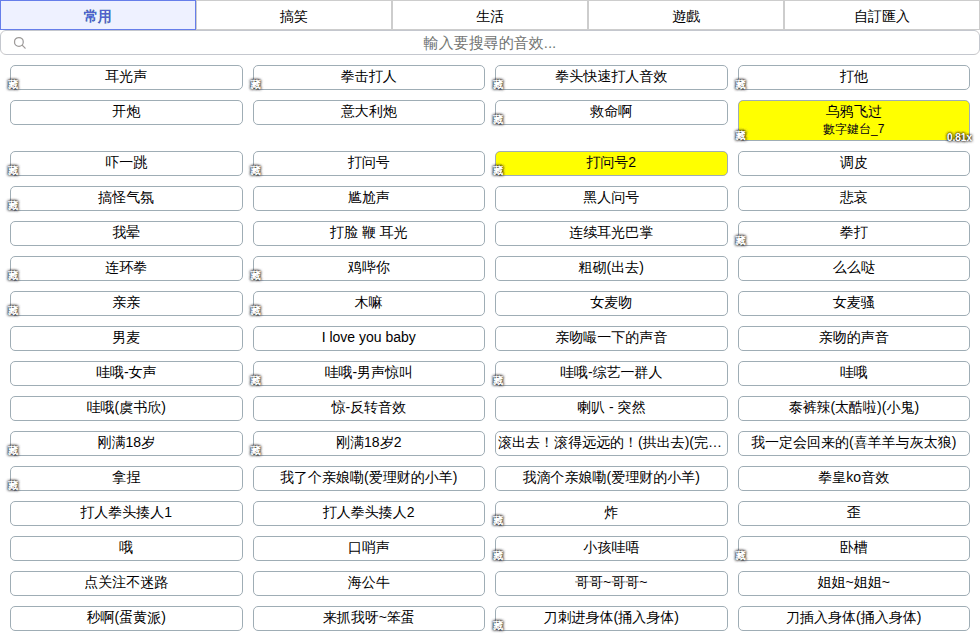The height and width of the screenshot is (640, 980).
Task: Click the corner badge on the 耳光声 button
Action: [13, 84]
